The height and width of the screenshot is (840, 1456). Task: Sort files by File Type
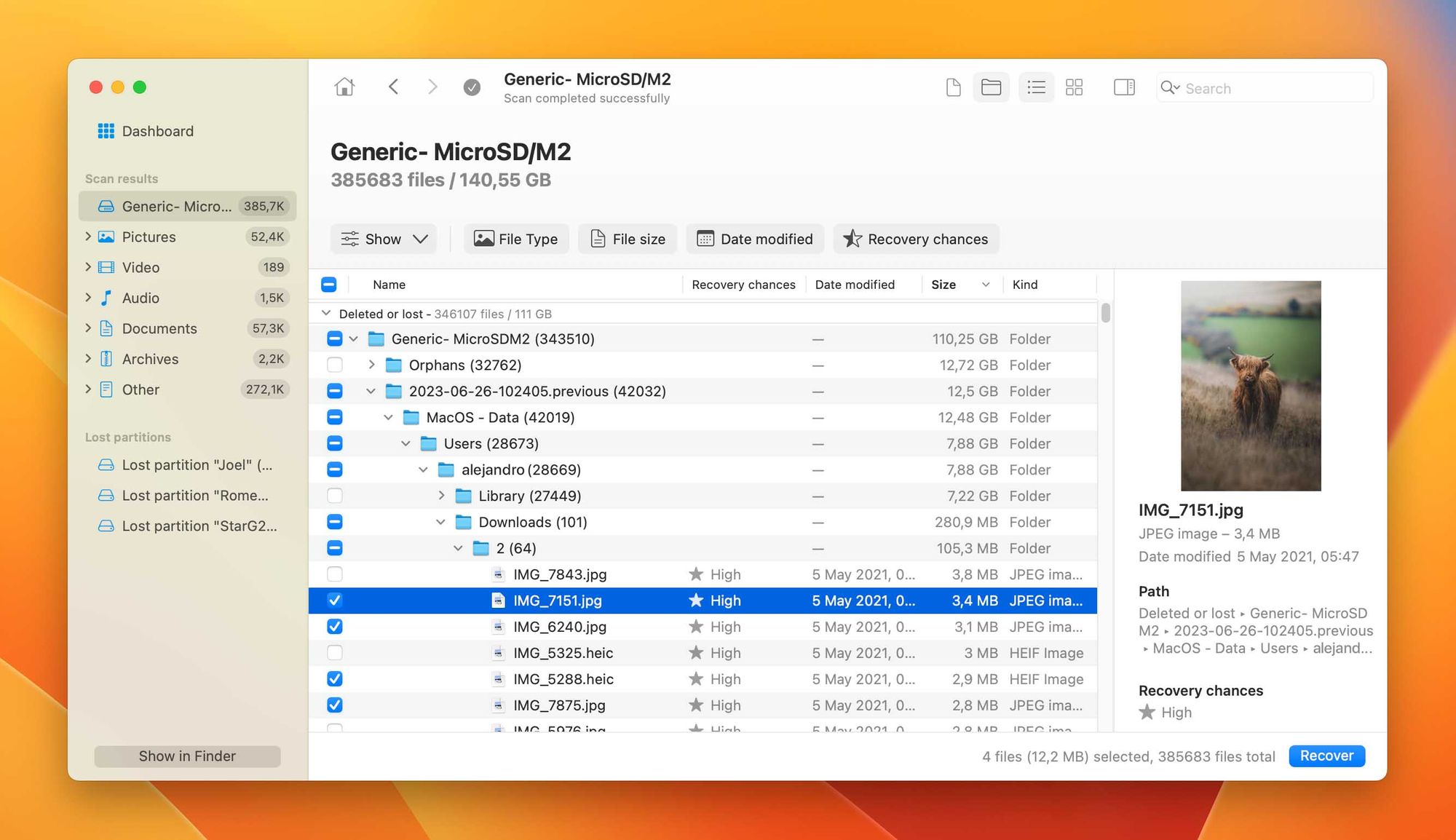516,239
